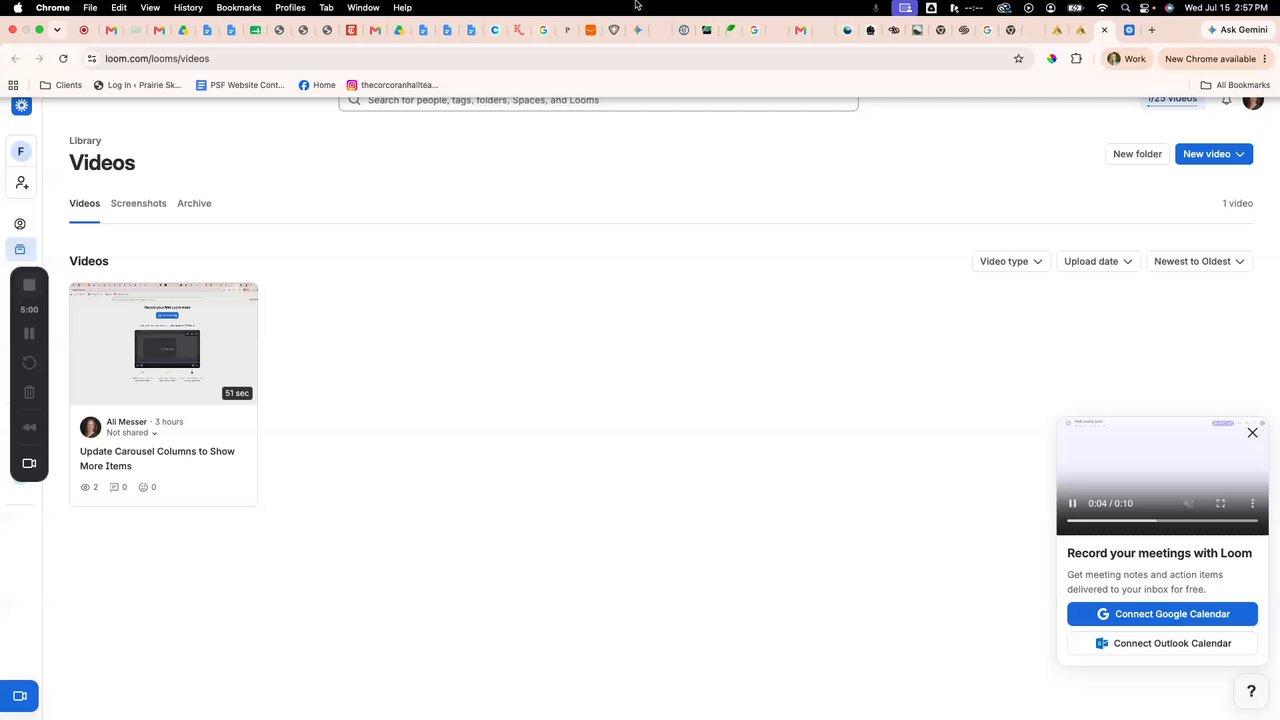Open the Video type filter dropdown
The width and height of the screenshot is (1280, 720).
[1011, 262]
